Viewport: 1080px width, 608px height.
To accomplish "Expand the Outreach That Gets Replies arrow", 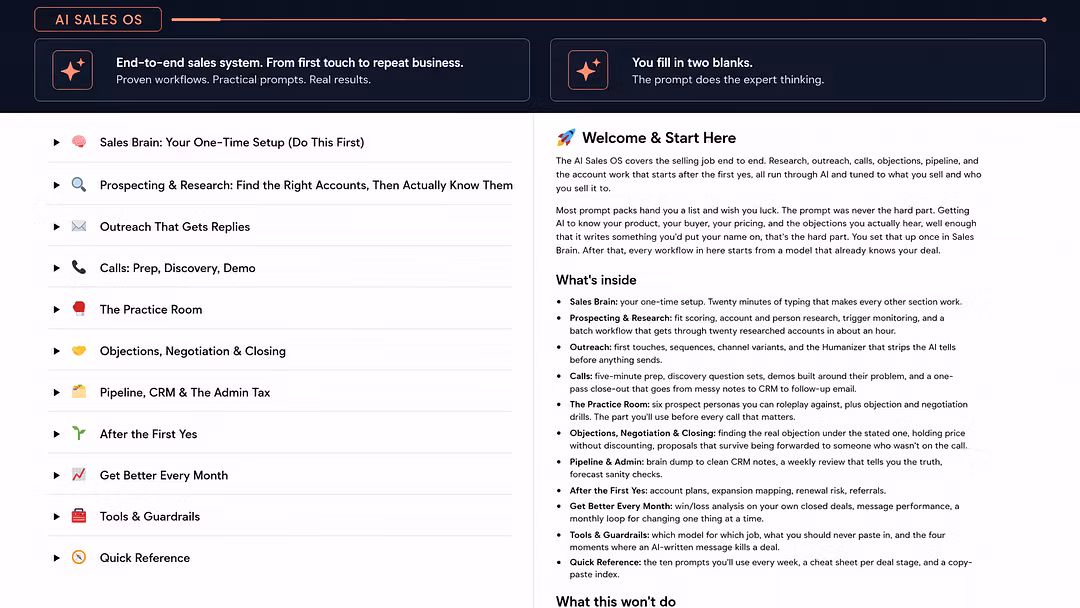I will click(x=56, y=227).
